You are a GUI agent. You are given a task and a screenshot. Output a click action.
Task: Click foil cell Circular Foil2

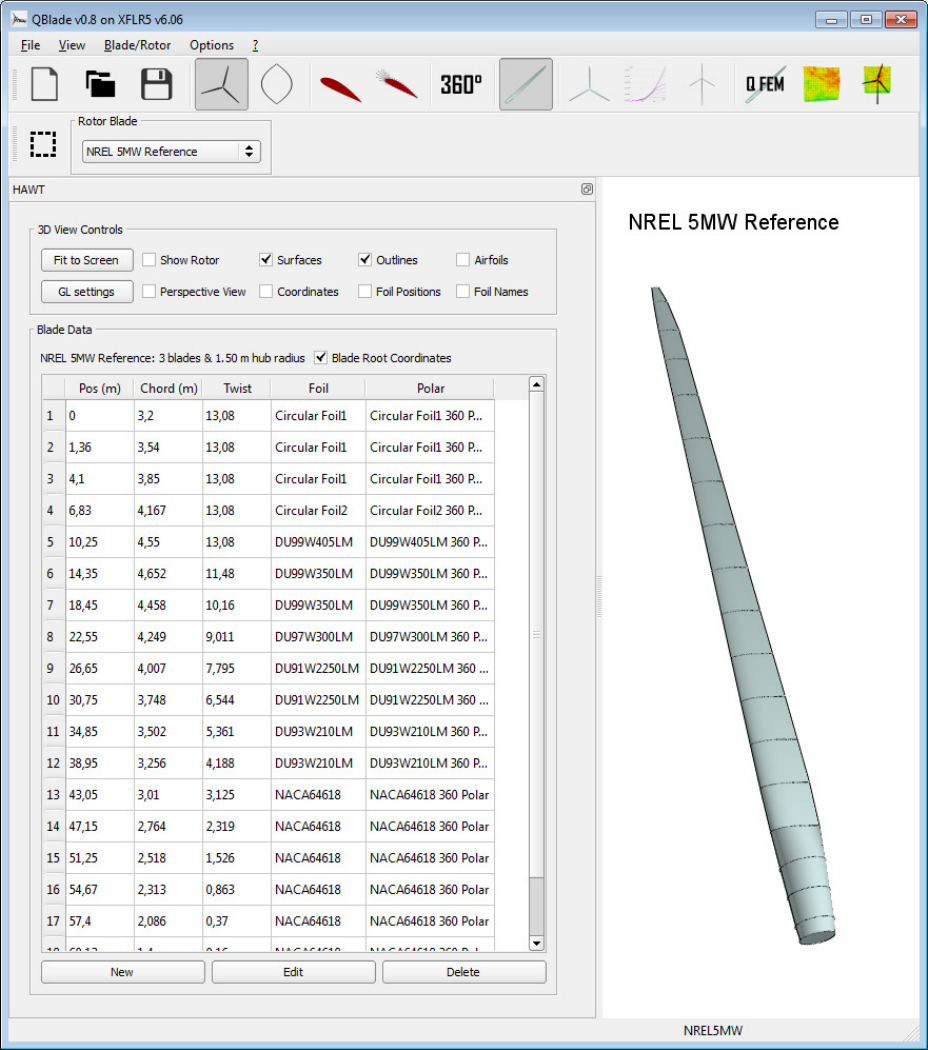click(318, 510)
